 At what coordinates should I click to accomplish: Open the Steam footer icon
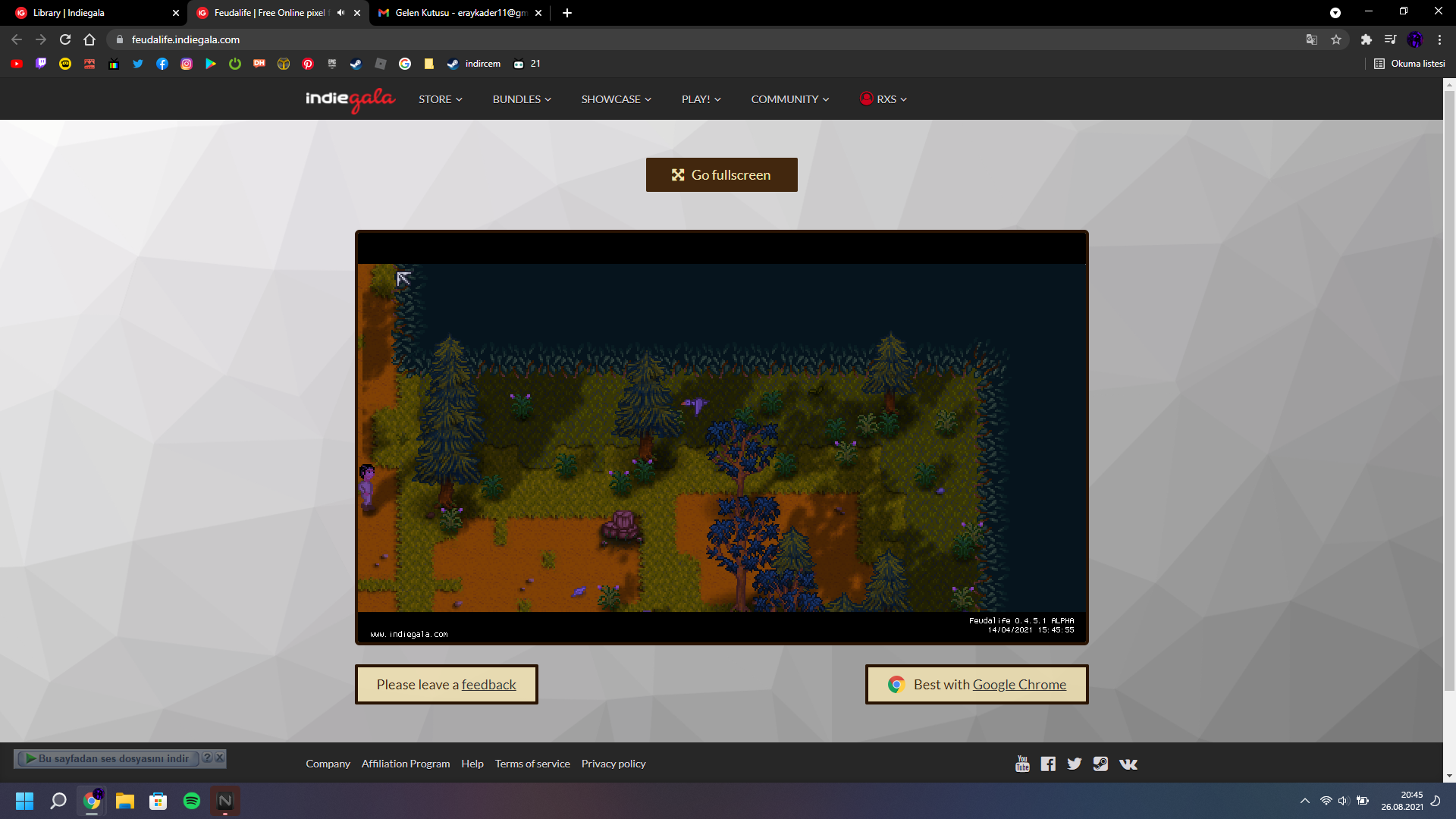[1100, 764]
